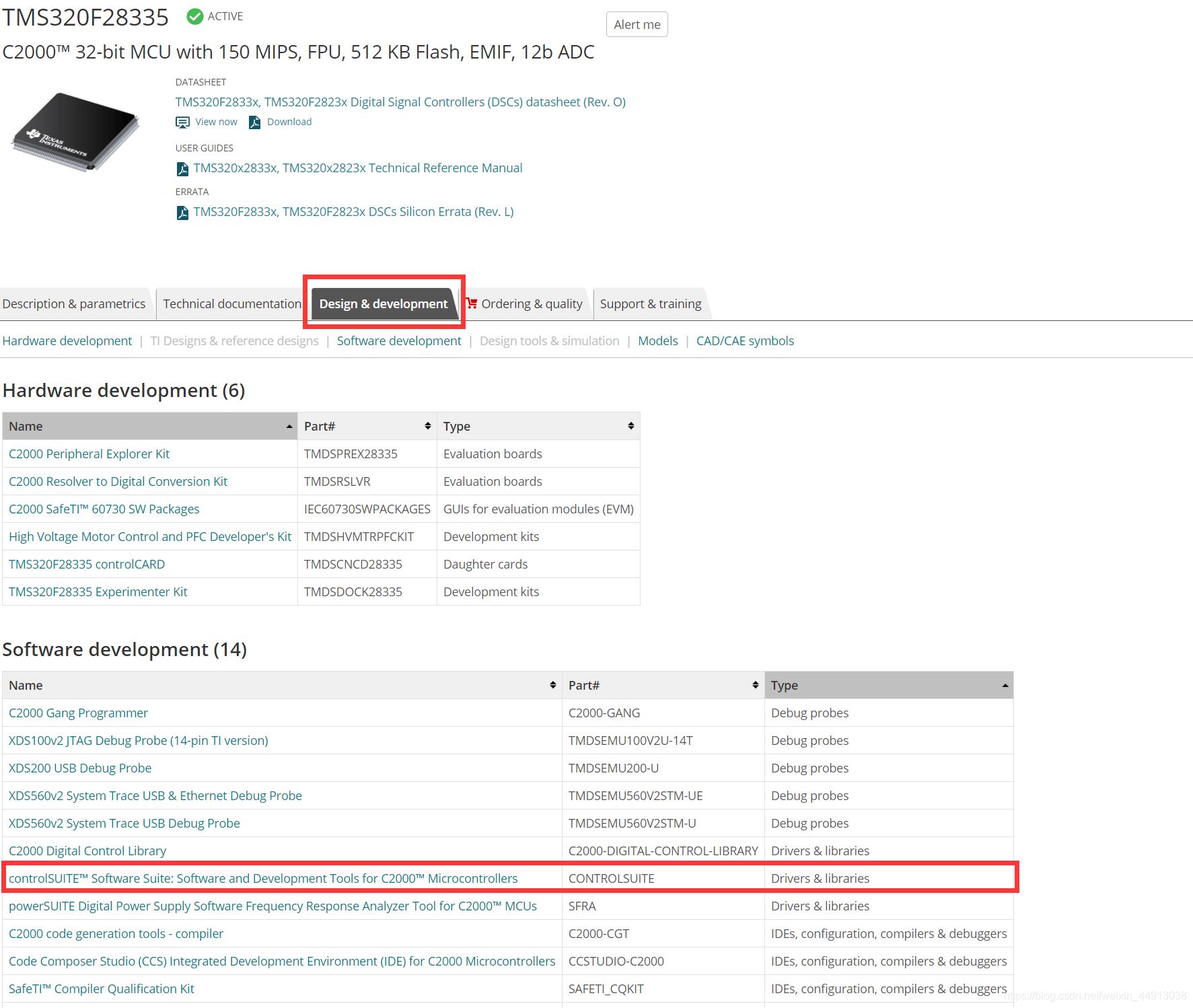Screen dimensions: 1193x1008
Task: Open XDS560v2 System Trace USB & Ethernet link
Action: (155, 796)
